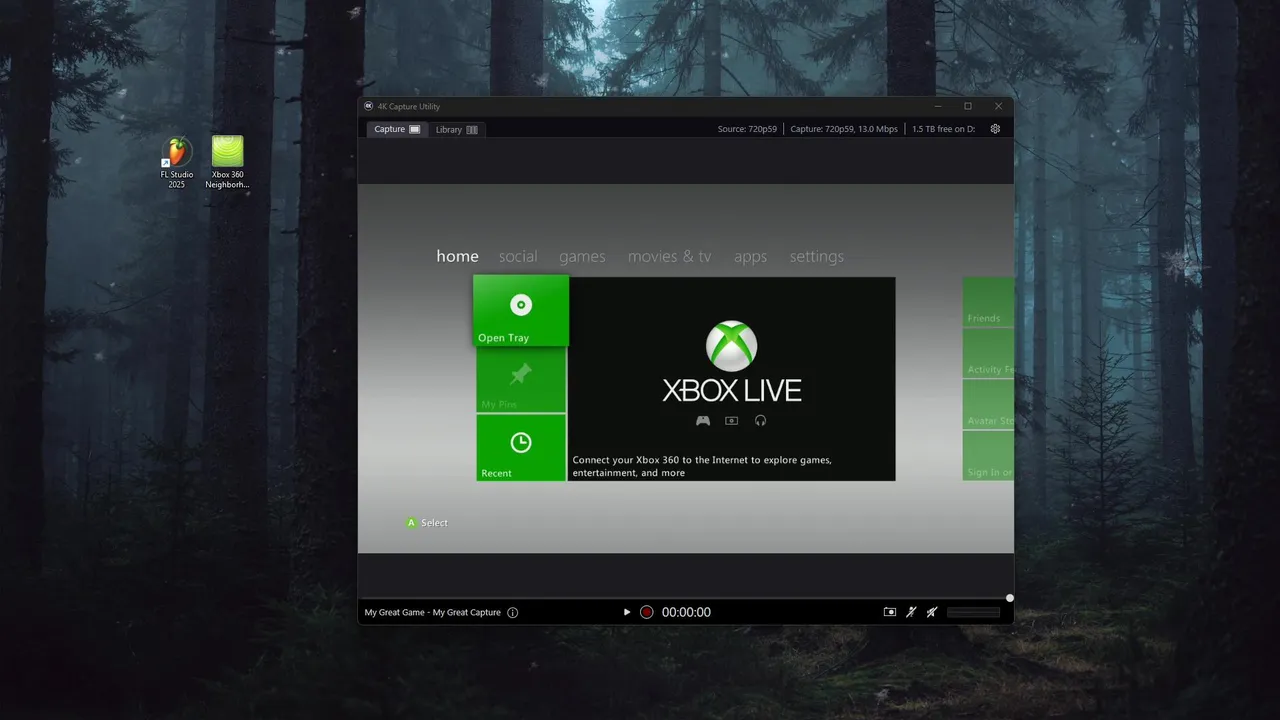Click 'Capture: 720p59, 13.0 Mbps' status text

click(x=844, y=129)
